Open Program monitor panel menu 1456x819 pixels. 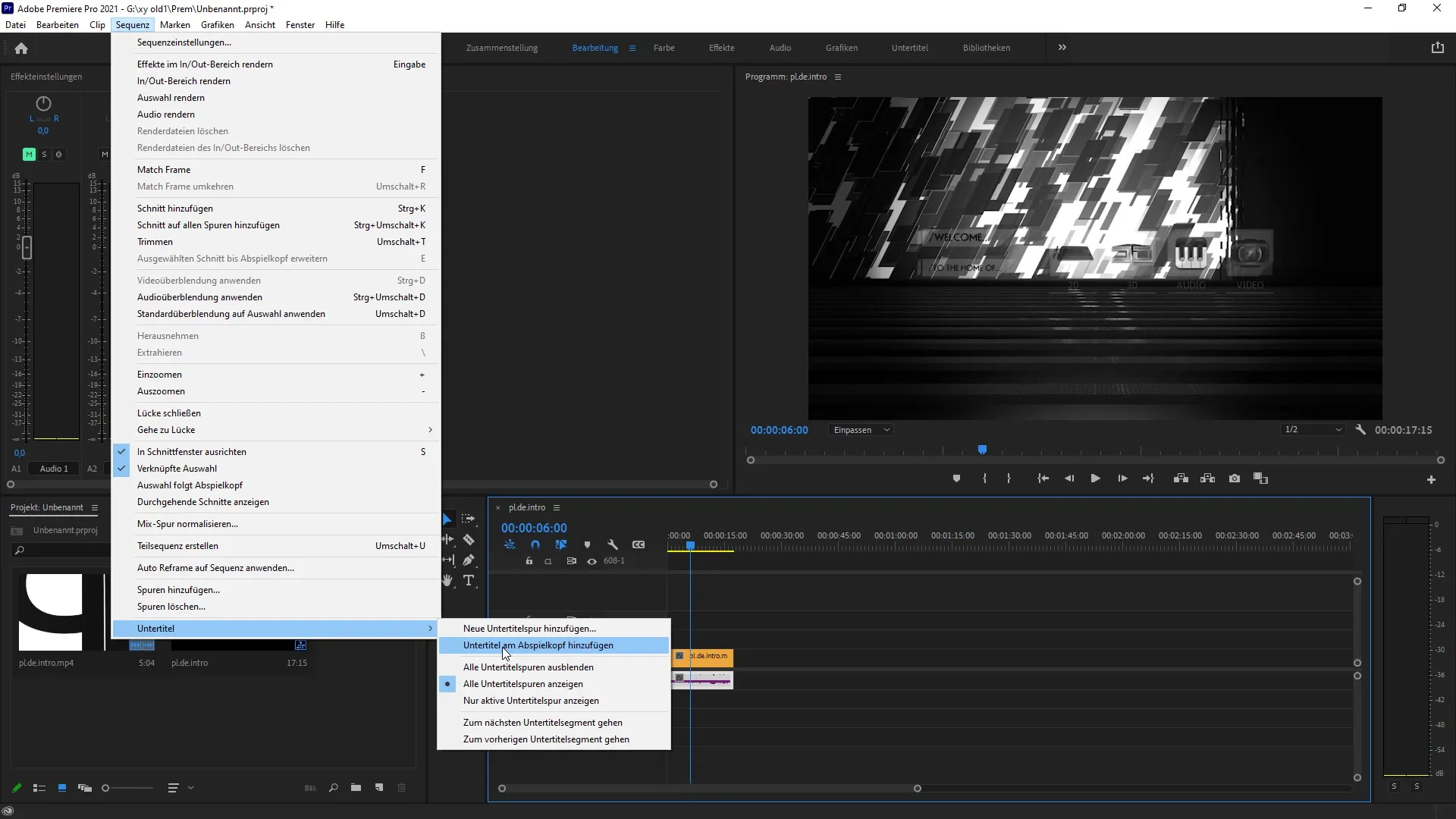pyautogui.click(x=838, y=77)
